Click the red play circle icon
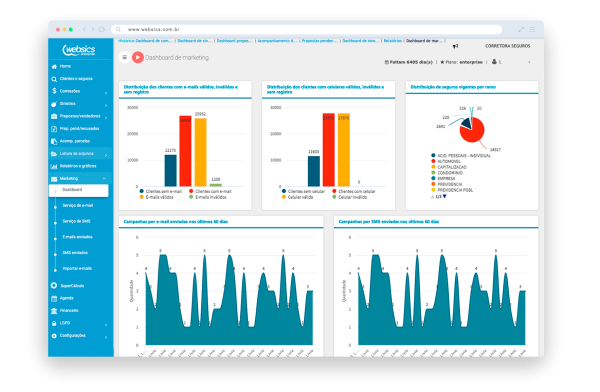The image size is (600, 392). [138, 57]
